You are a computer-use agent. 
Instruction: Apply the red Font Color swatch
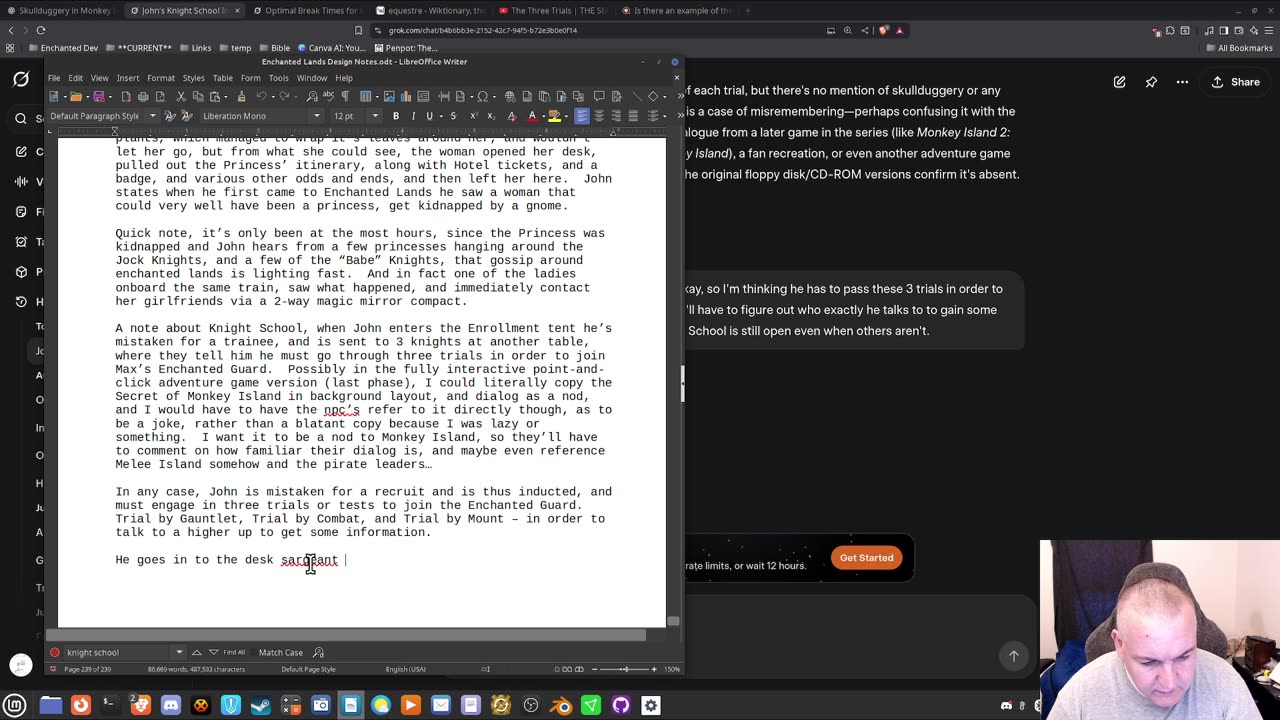(x=532, y=116)
